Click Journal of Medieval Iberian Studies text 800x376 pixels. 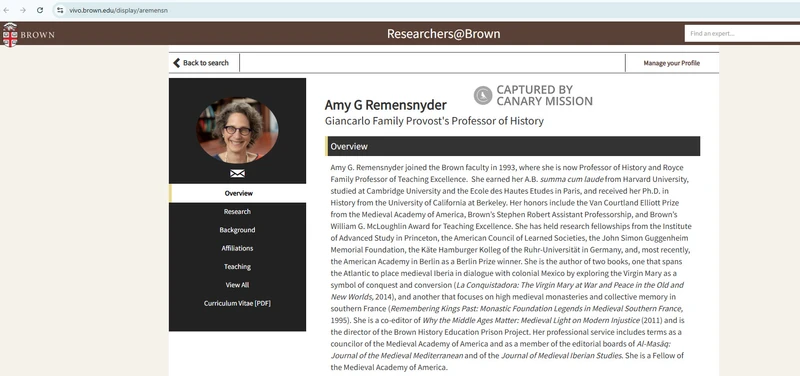click(561, 356)
